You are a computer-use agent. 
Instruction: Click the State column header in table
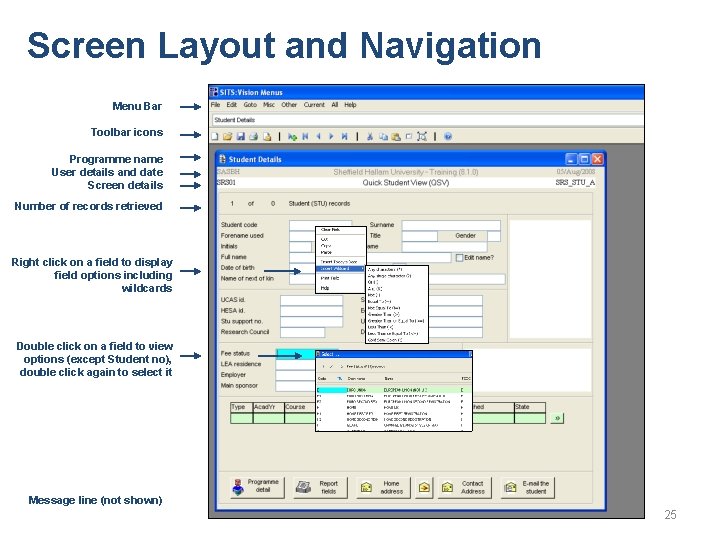coord(530,407)
